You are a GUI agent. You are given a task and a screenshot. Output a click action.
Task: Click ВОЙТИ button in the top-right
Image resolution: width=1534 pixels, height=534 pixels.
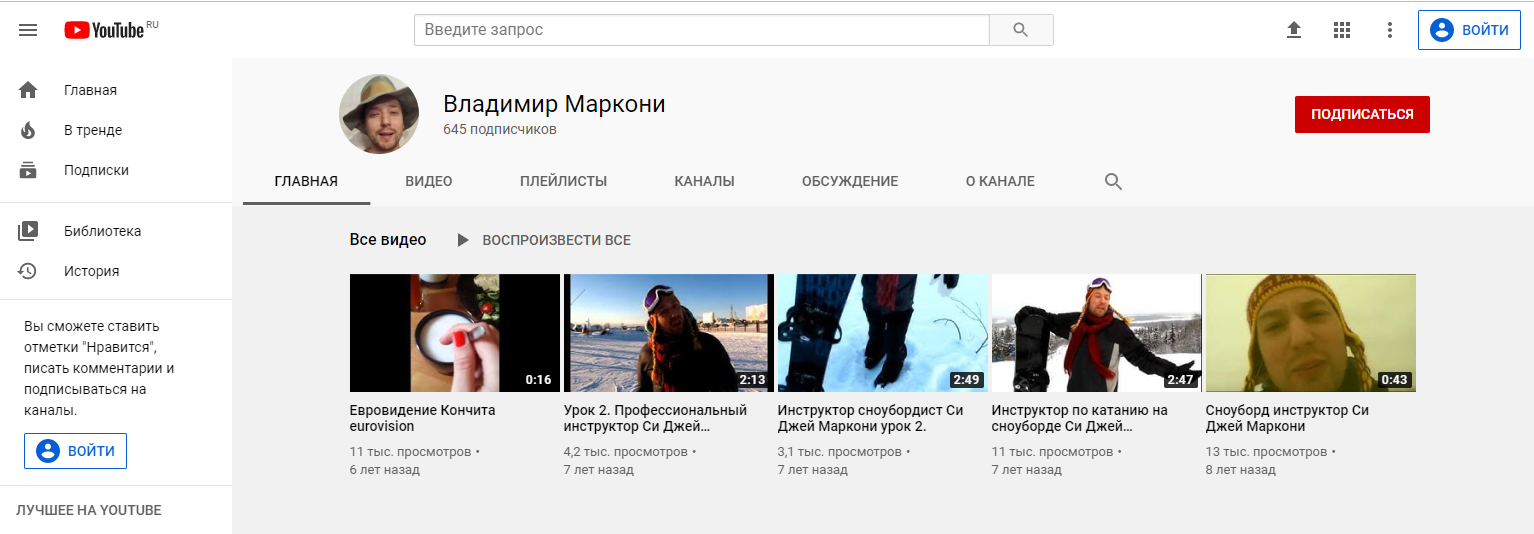pos(1469,30)
